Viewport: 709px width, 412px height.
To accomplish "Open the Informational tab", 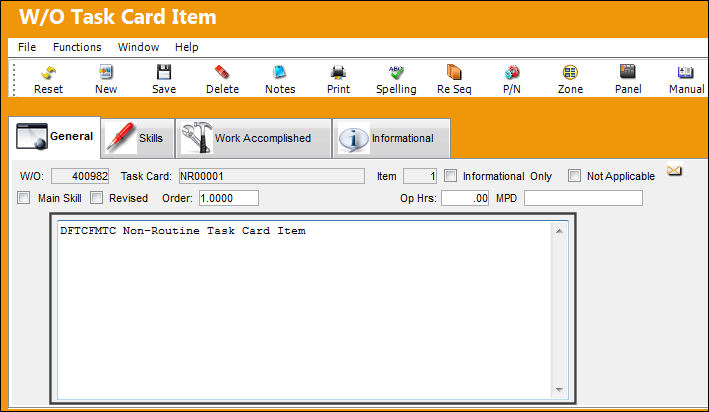I will pos(392,138).
